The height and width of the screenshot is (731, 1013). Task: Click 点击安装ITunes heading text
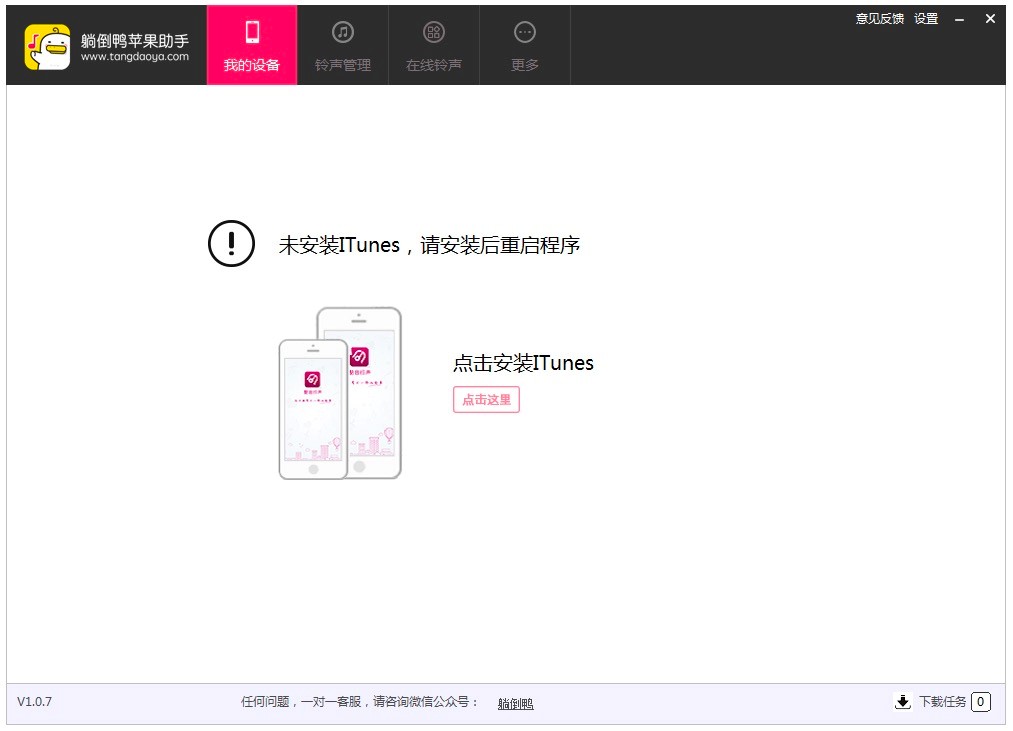[x=523, y=363]
